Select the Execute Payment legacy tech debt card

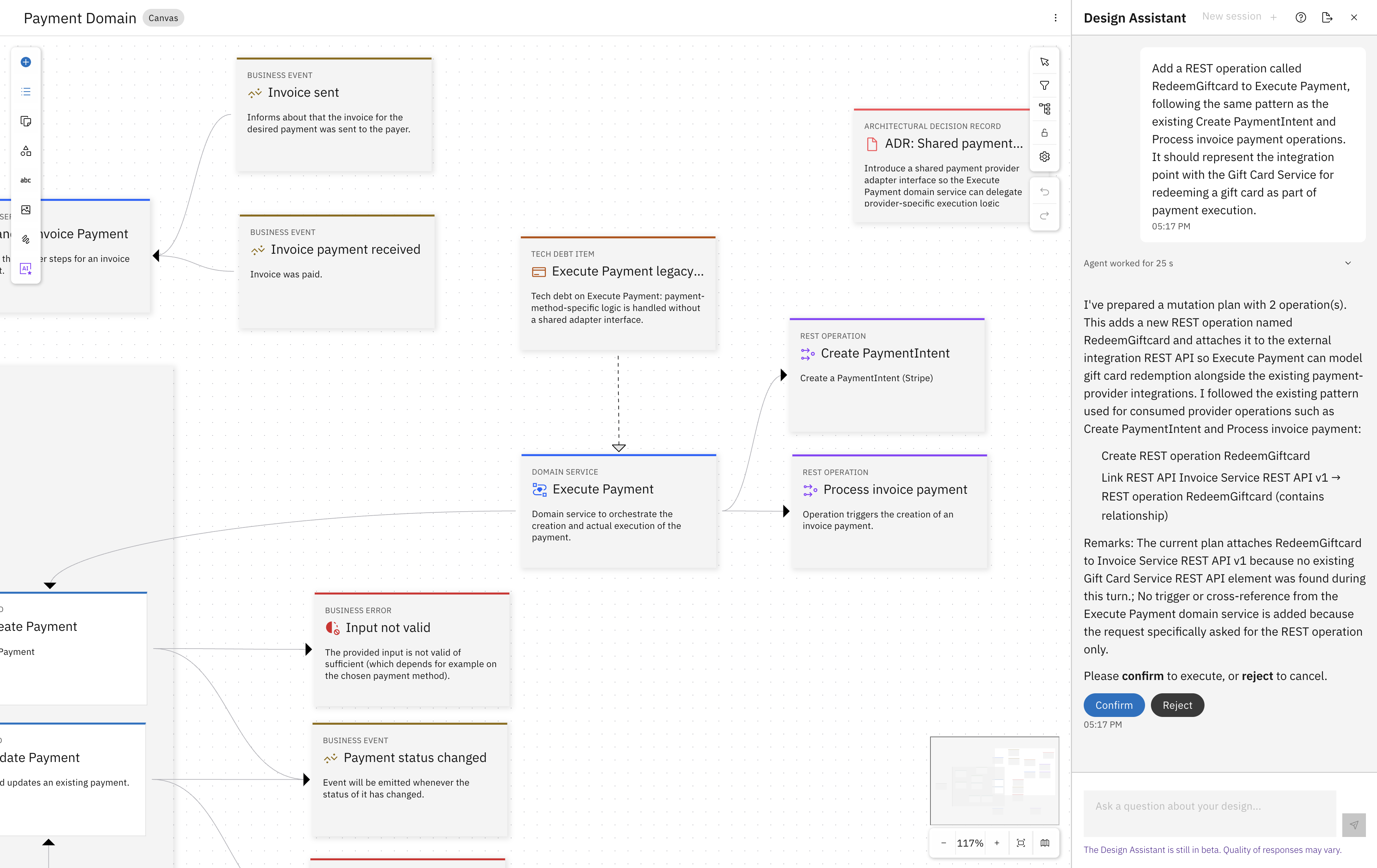pos(618,293)
